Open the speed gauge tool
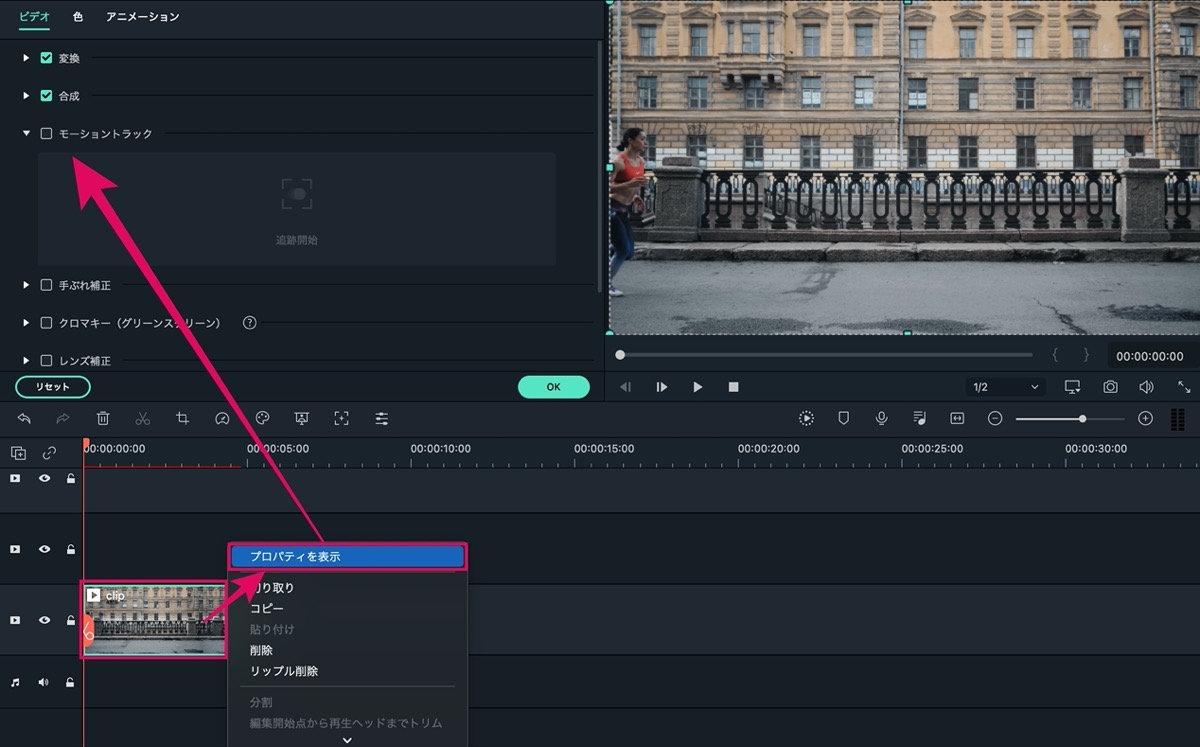Image resolution: width=1200 pixels, height=747 pixels. click(x=222, y=419)
